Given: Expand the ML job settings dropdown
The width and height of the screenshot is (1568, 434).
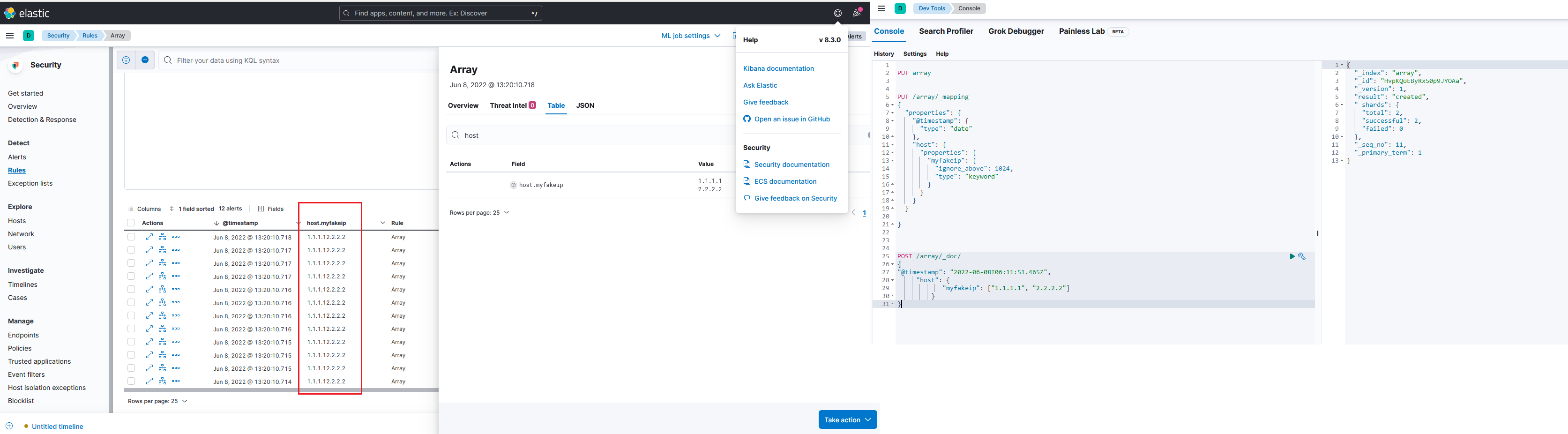Looking at the screenshot, I should (690, 35).
